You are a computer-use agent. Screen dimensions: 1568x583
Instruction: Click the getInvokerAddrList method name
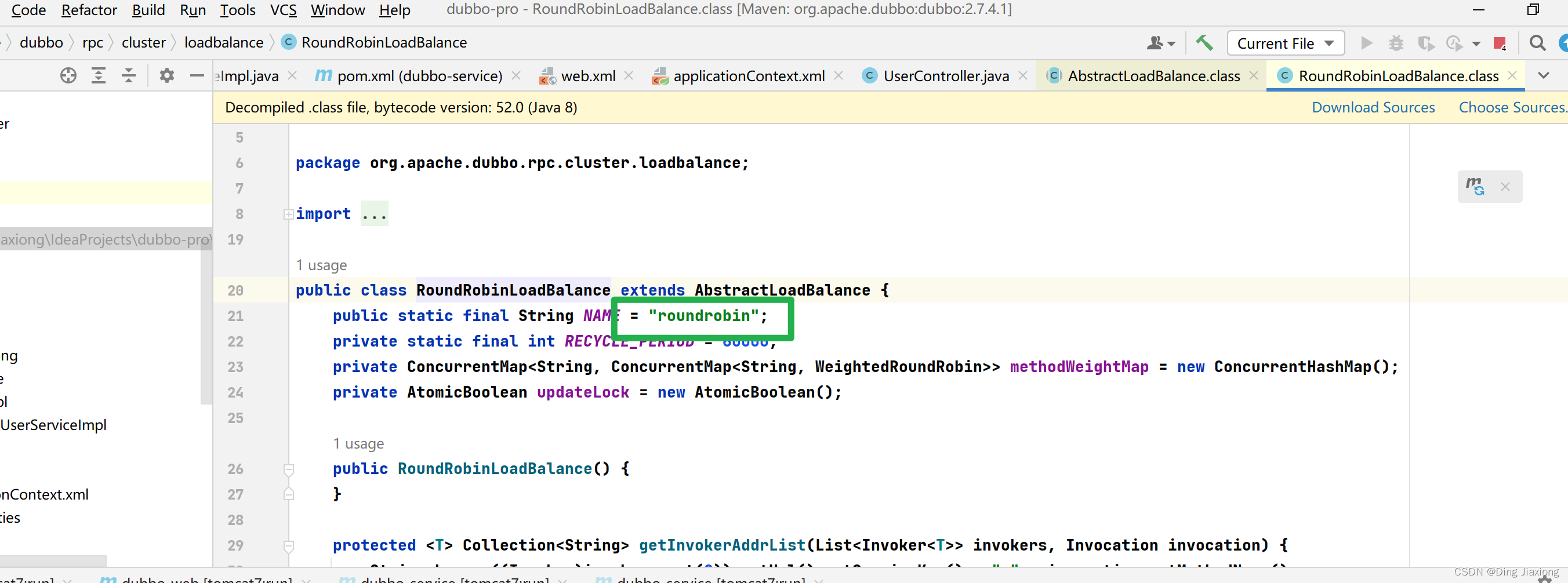coord(722,545)
